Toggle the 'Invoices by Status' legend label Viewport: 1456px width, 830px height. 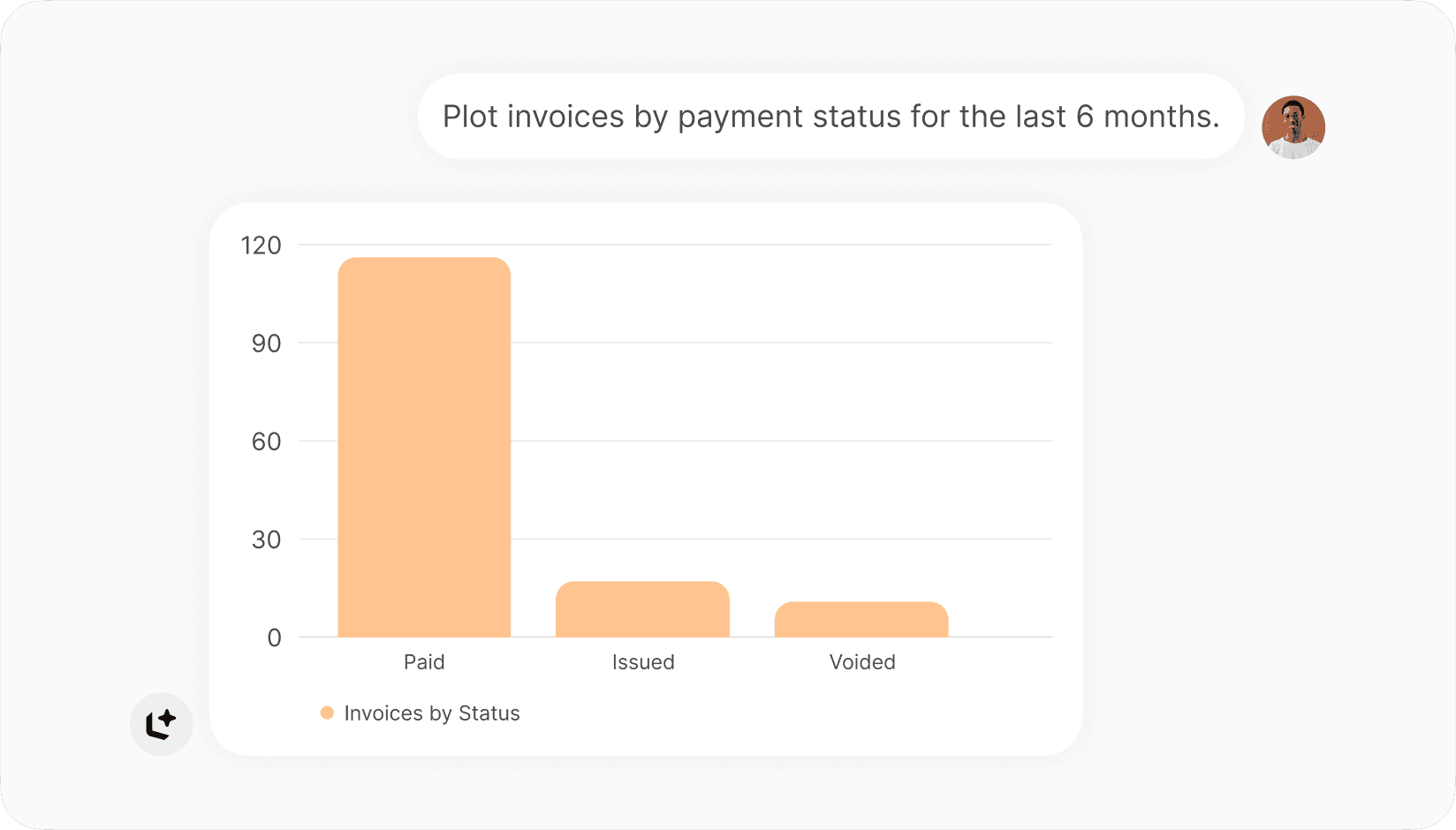tap(431, 713)
